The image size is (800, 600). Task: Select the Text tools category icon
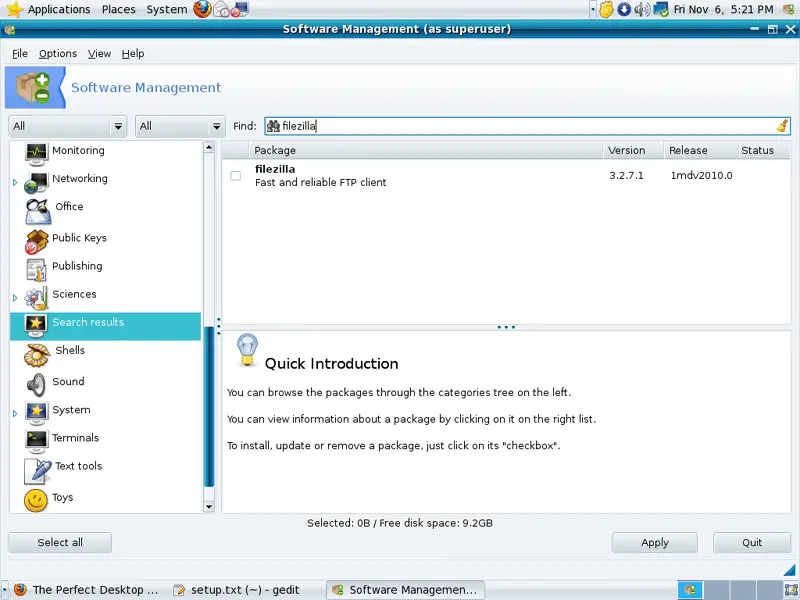(x=38, y=471)
